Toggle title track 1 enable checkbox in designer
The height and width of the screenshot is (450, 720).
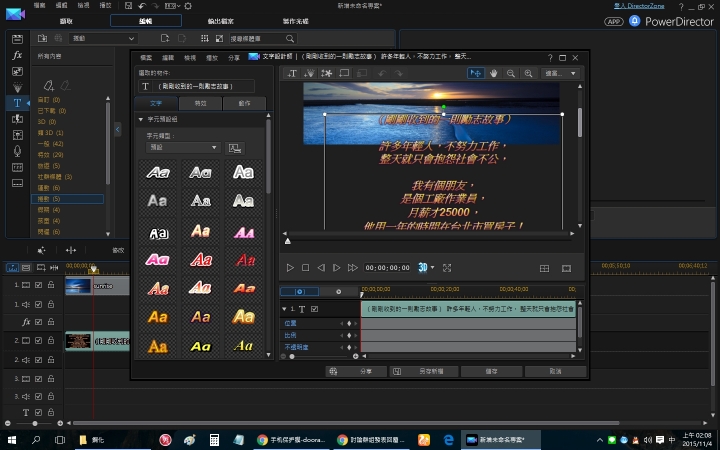315,309
